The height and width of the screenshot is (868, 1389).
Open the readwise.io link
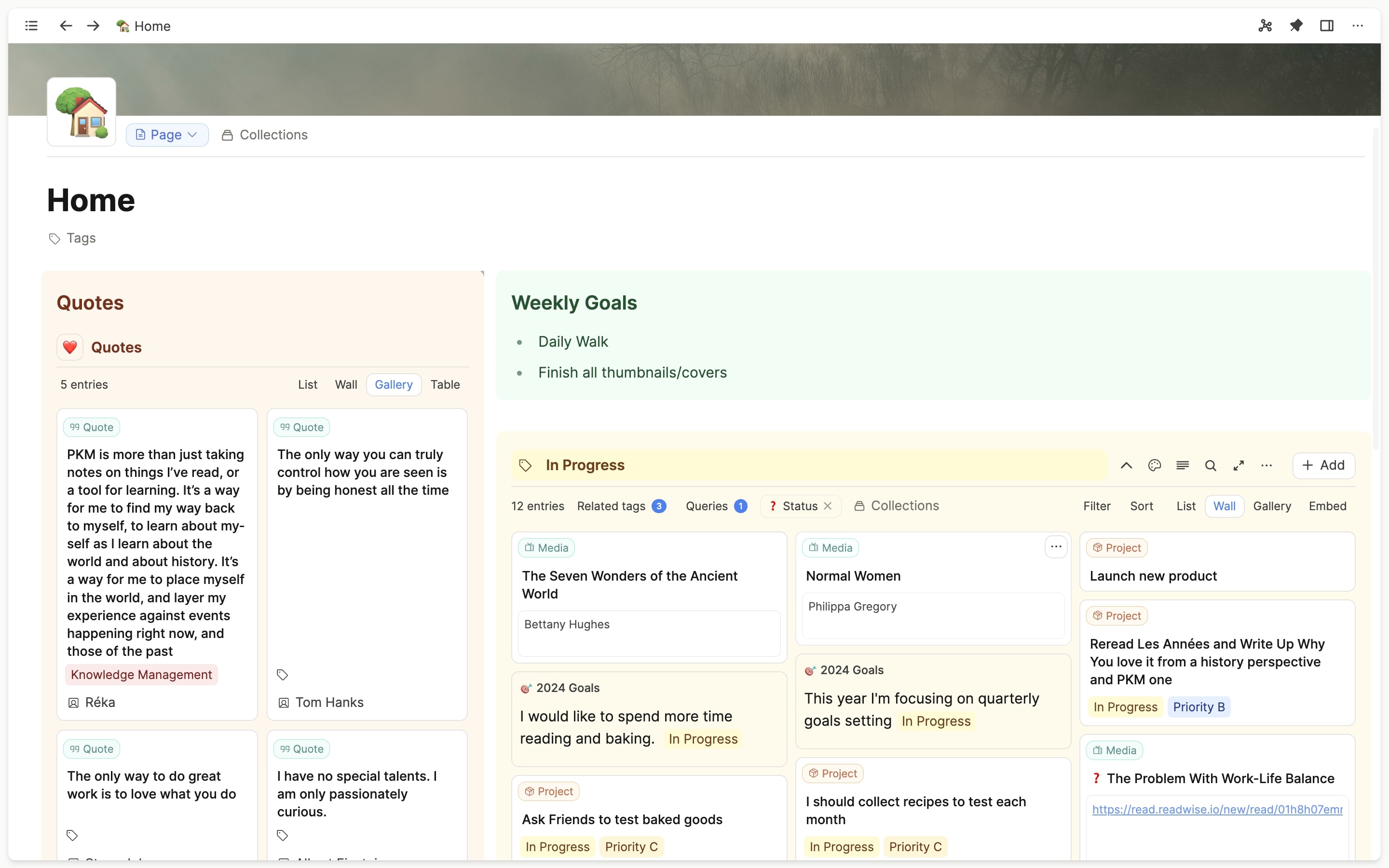(1217, 810)
